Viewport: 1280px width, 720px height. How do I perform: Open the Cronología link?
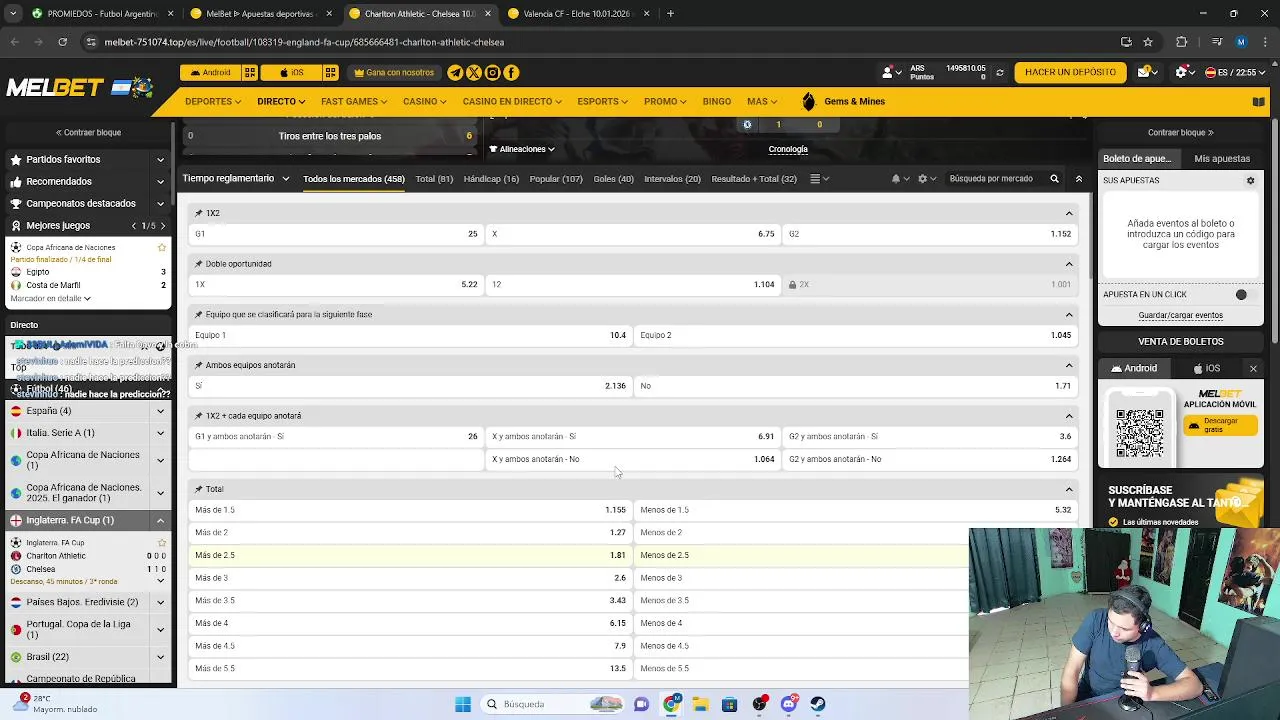coord(788,149)
